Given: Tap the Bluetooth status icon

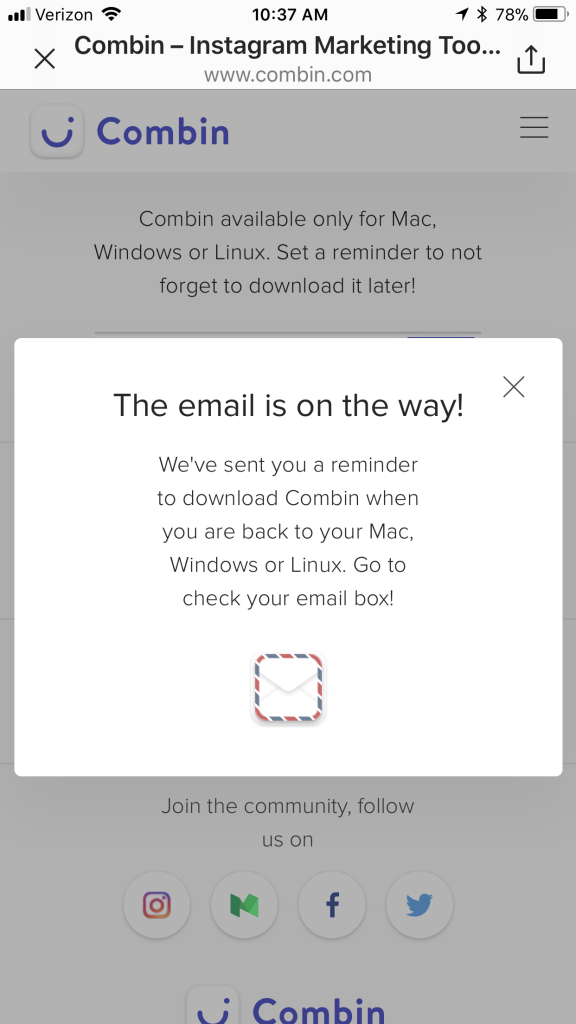Looking at the screenshot, I should click(x=482, y=14).
